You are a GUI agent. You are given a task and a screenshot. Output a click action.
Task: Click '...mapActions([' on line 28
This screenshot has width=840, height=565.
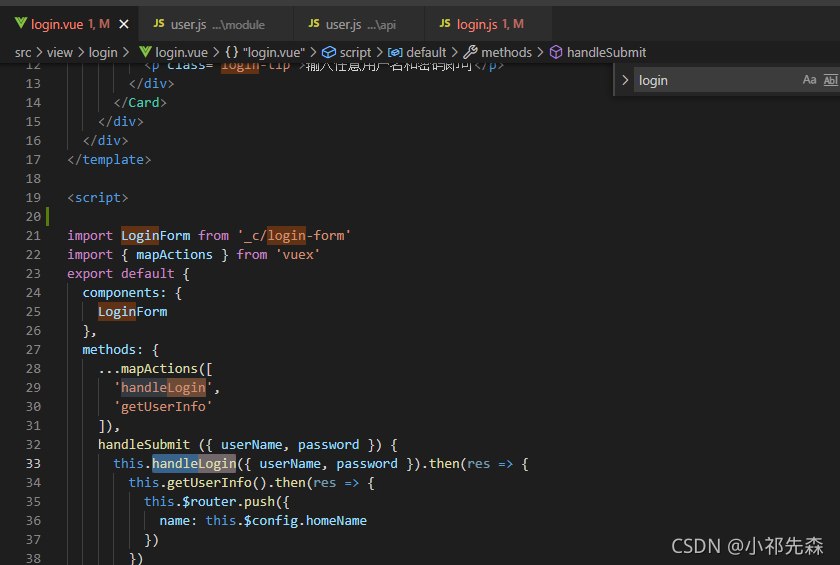click(155, 369)
